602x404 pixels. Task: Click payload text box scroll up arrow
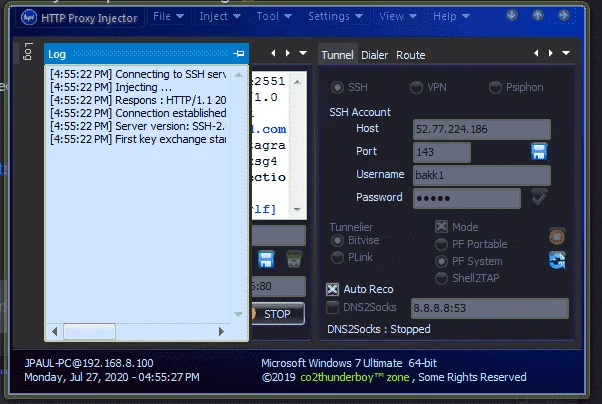tap(297, 82)
